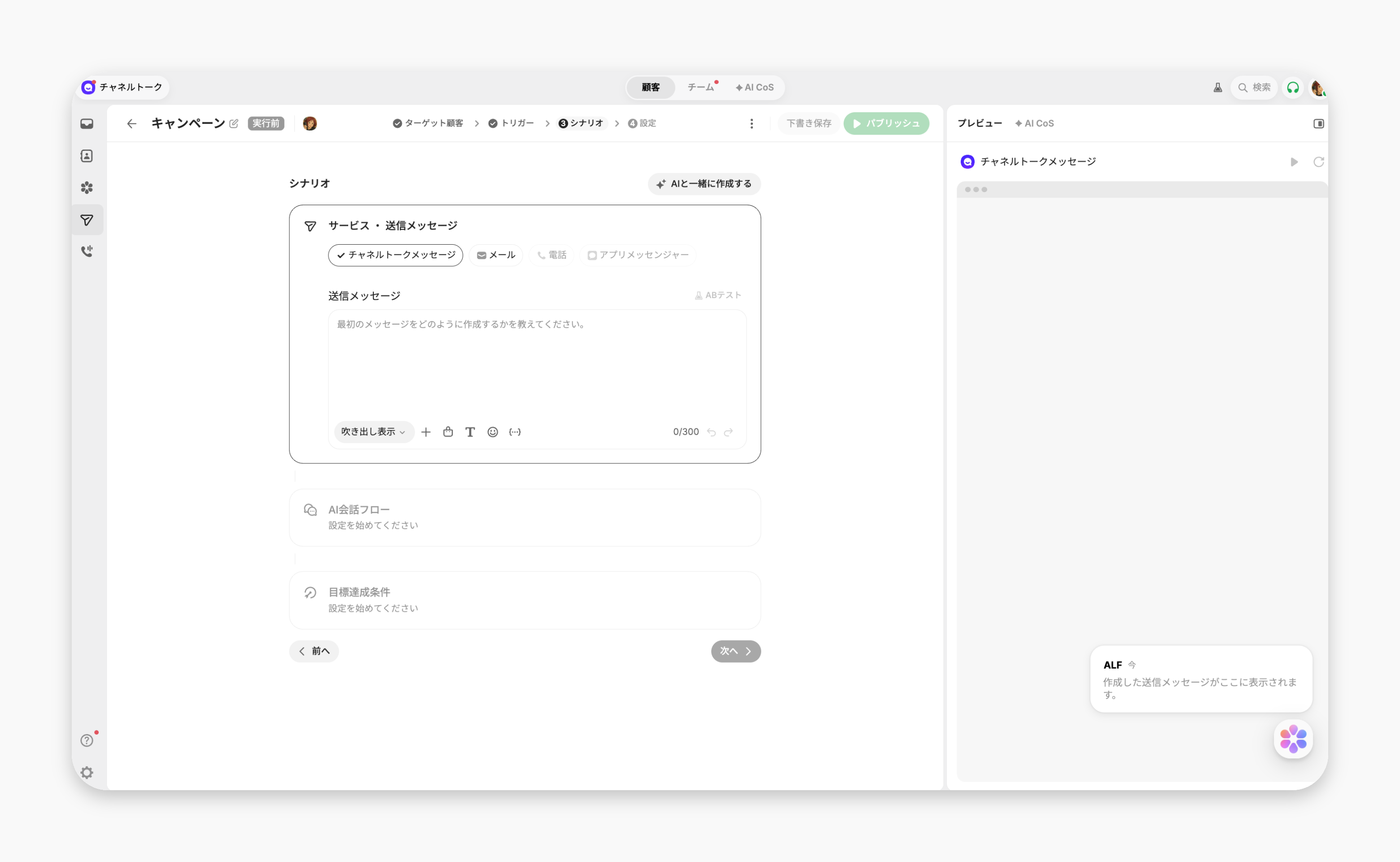1400x862 pixels.
Task: Toggle the preview panel layout icon
Action: (1318, 124)
